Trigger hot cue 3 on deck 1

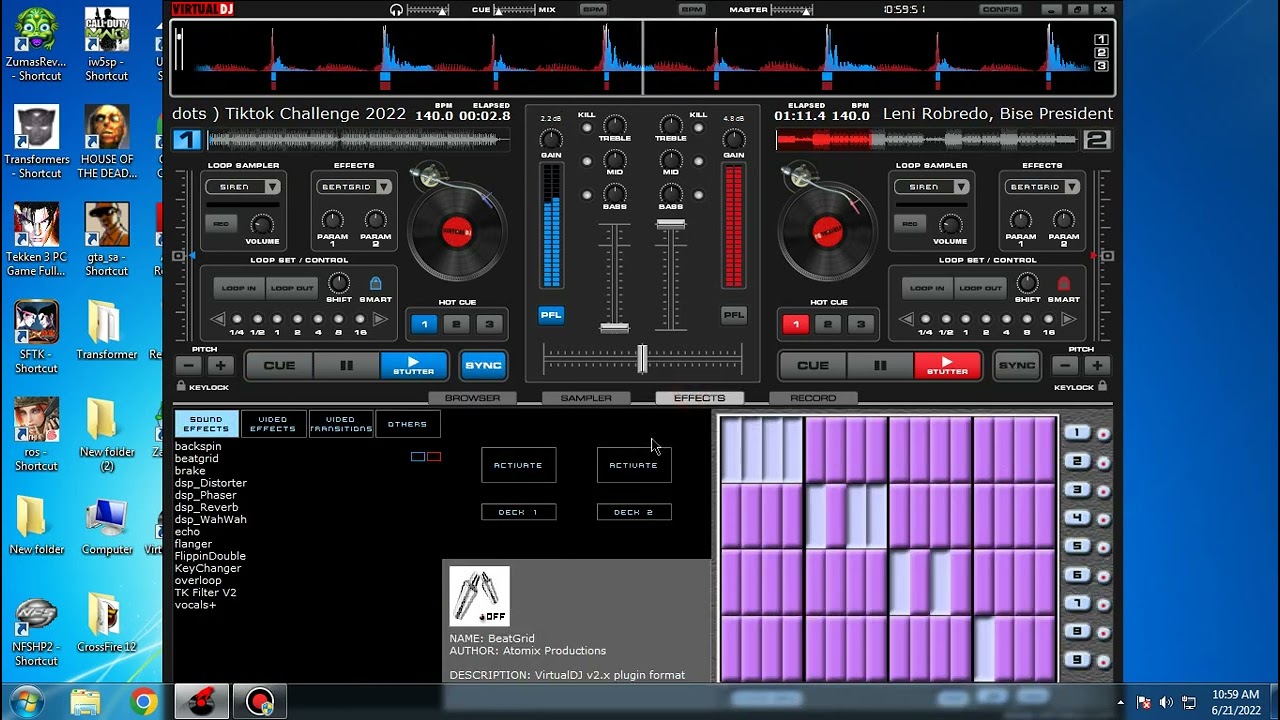point(489,324)
